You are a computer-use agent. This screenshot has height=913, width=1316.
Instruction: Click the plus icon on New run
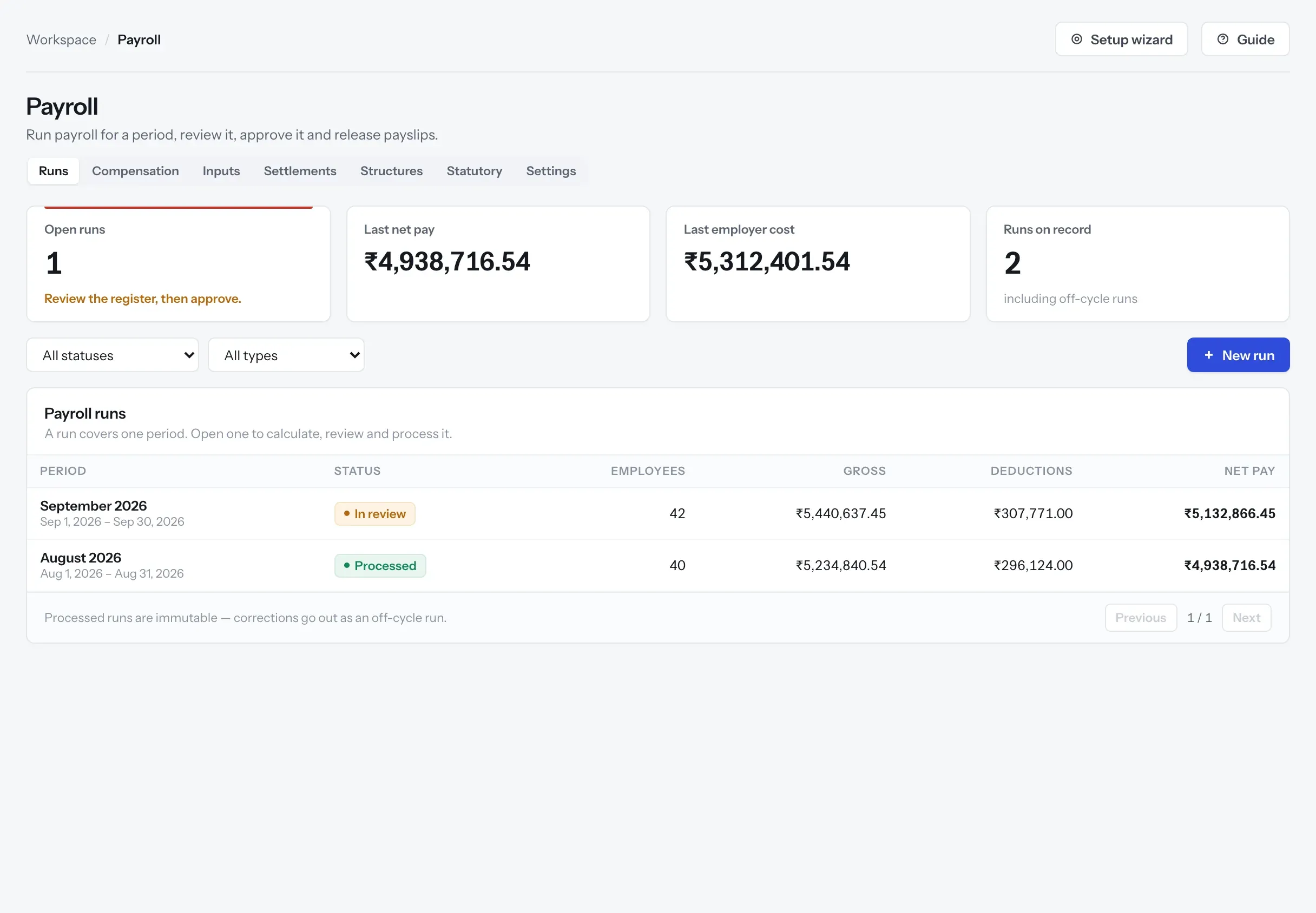[1208, 355]
